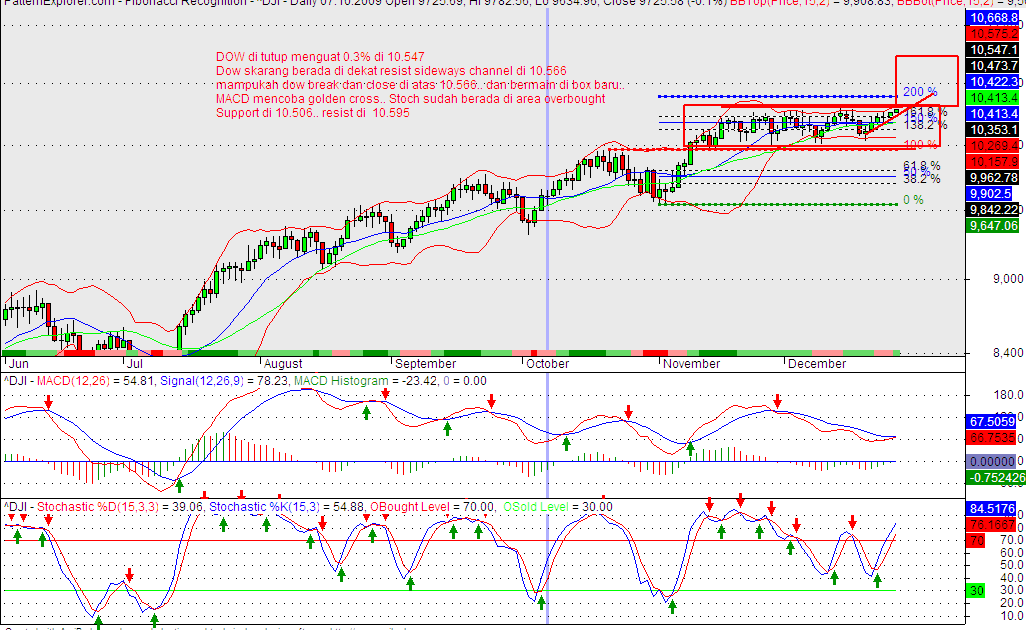Select the 10,353.1 price label

point(993,130)
